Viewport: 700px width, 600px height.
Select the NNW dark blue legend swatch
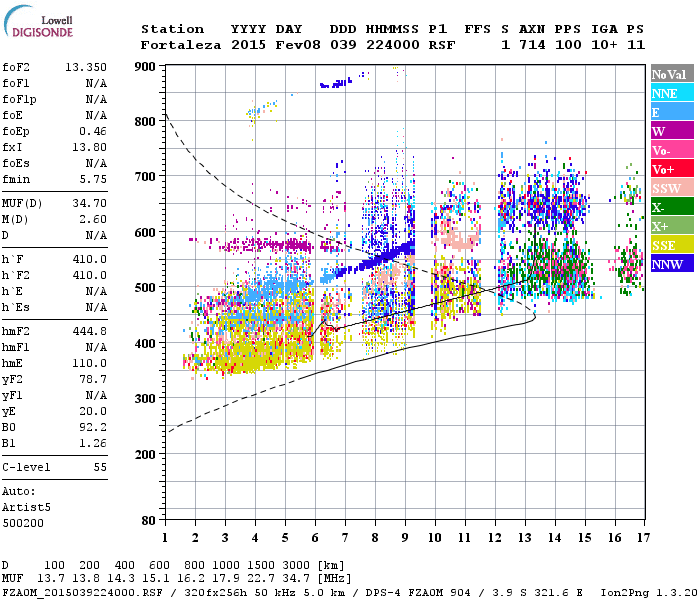(672, 263)
